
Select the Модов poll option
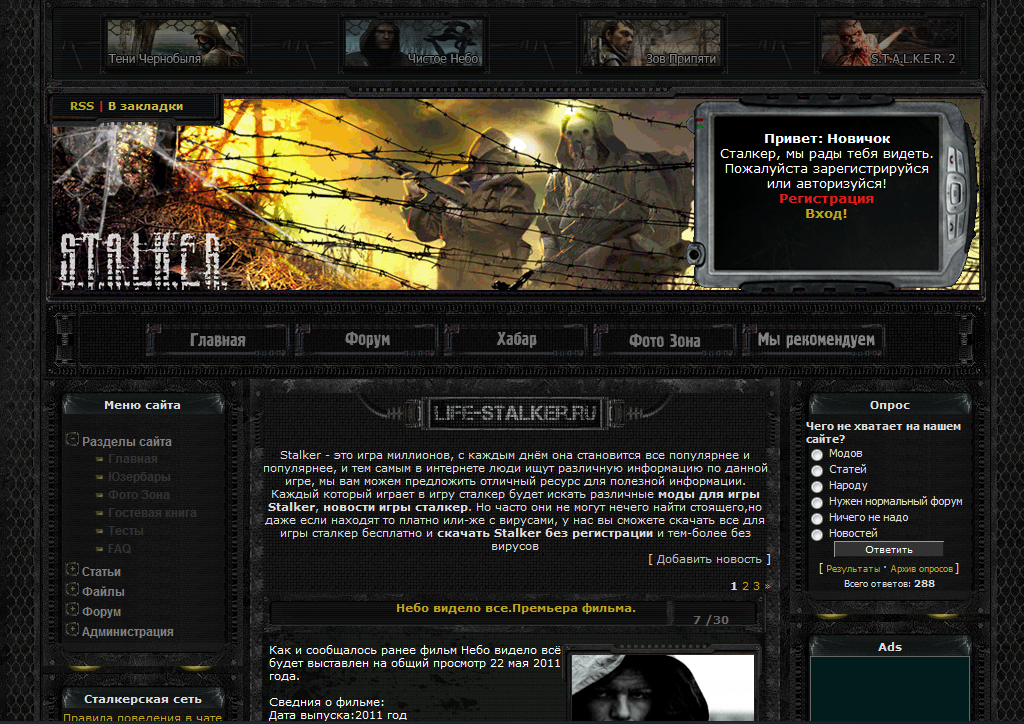point(816,454)
